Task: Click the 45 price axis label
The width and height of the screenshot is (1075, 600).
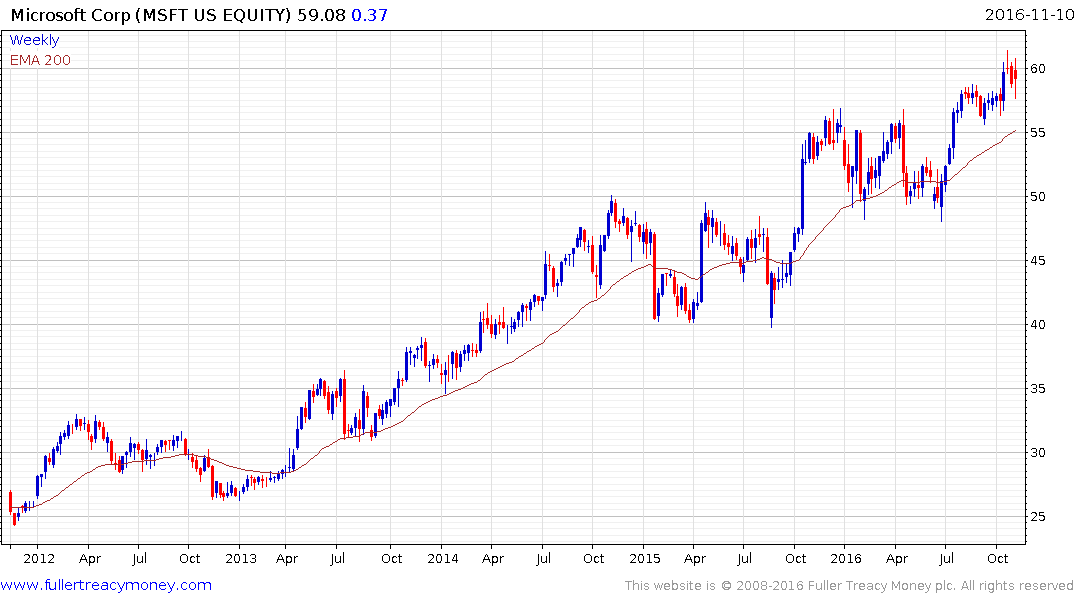Action: [x=1037, y=261]
